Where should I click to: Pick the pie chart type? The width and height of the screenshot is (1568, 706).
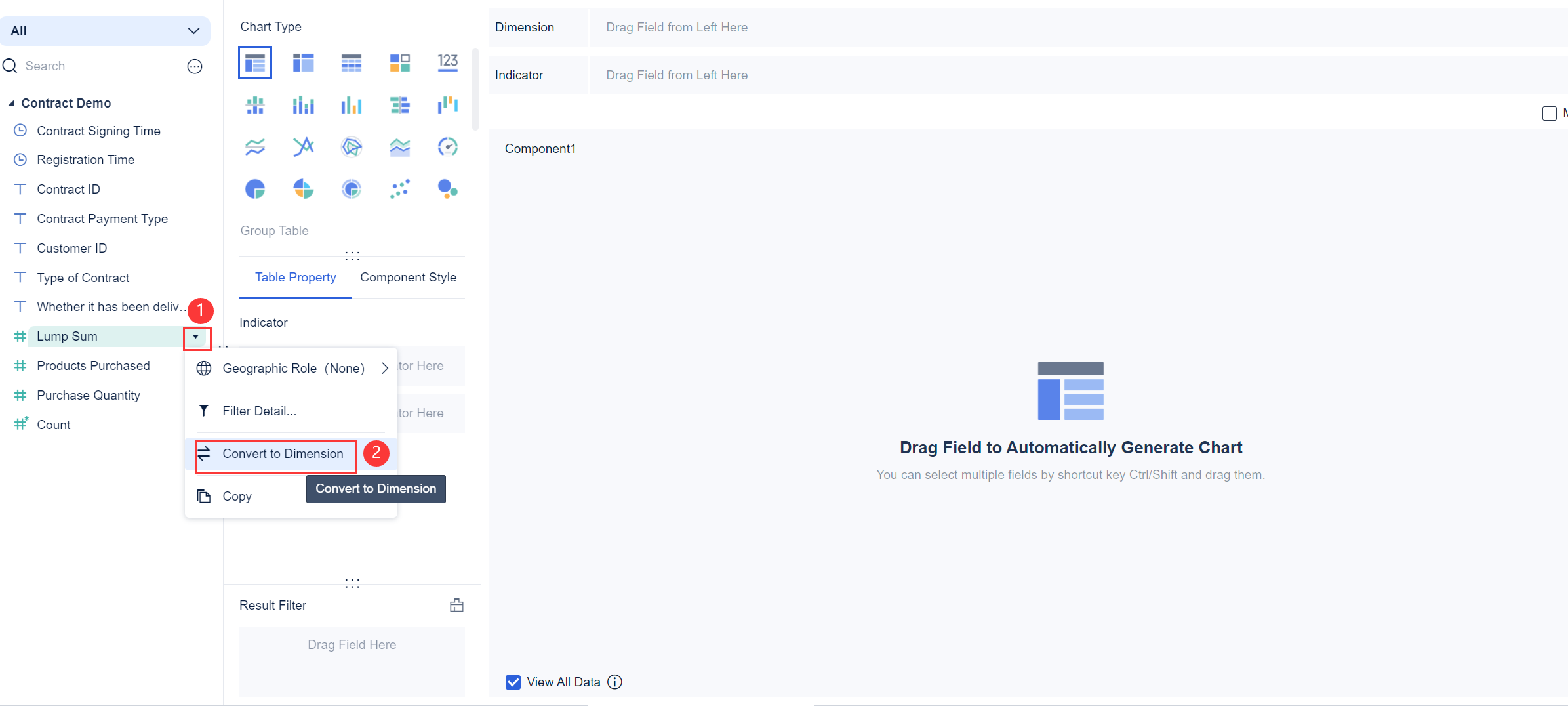(254, 189)
